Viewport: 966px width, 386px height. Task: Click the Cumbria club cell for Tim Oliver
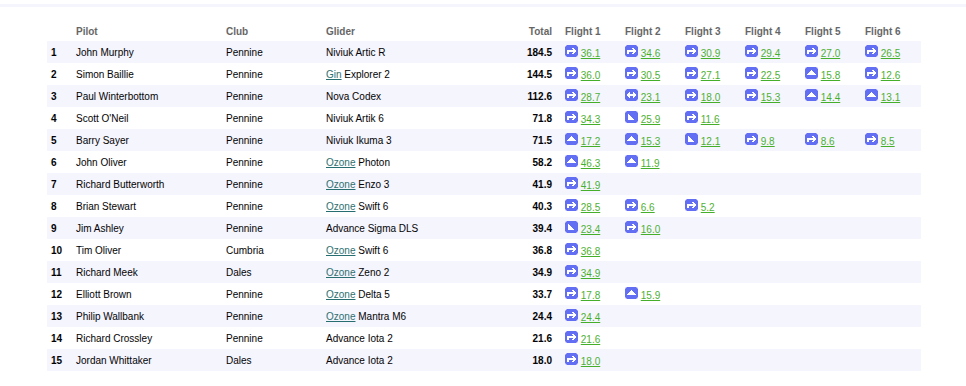[x=245, y=251]
